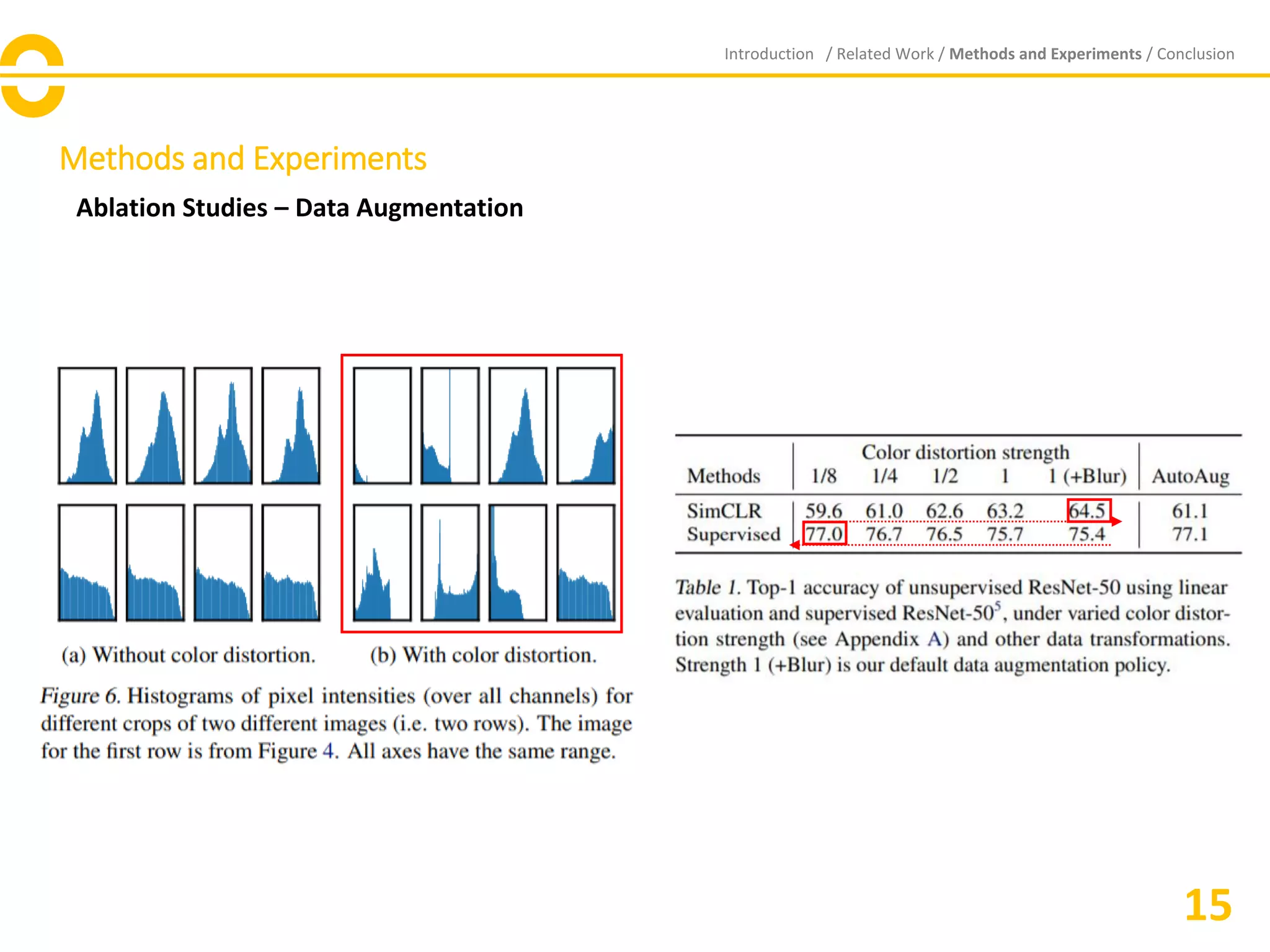This screenshot has height=952, width=1270.
Task: Click the AutoAug column header
Action: tap(1191, 476)
